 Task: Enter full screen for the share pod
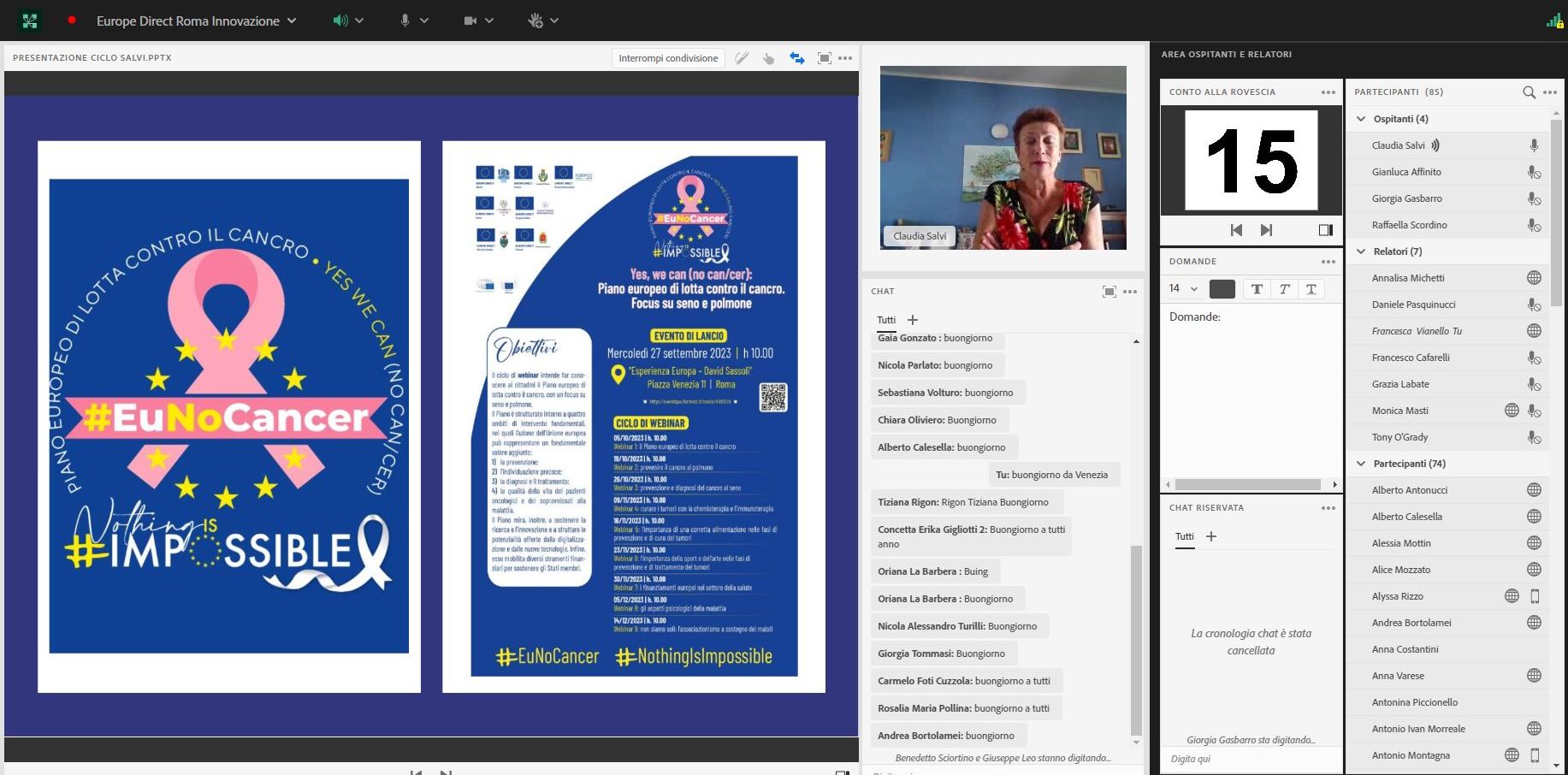click(x=825, y=58)
